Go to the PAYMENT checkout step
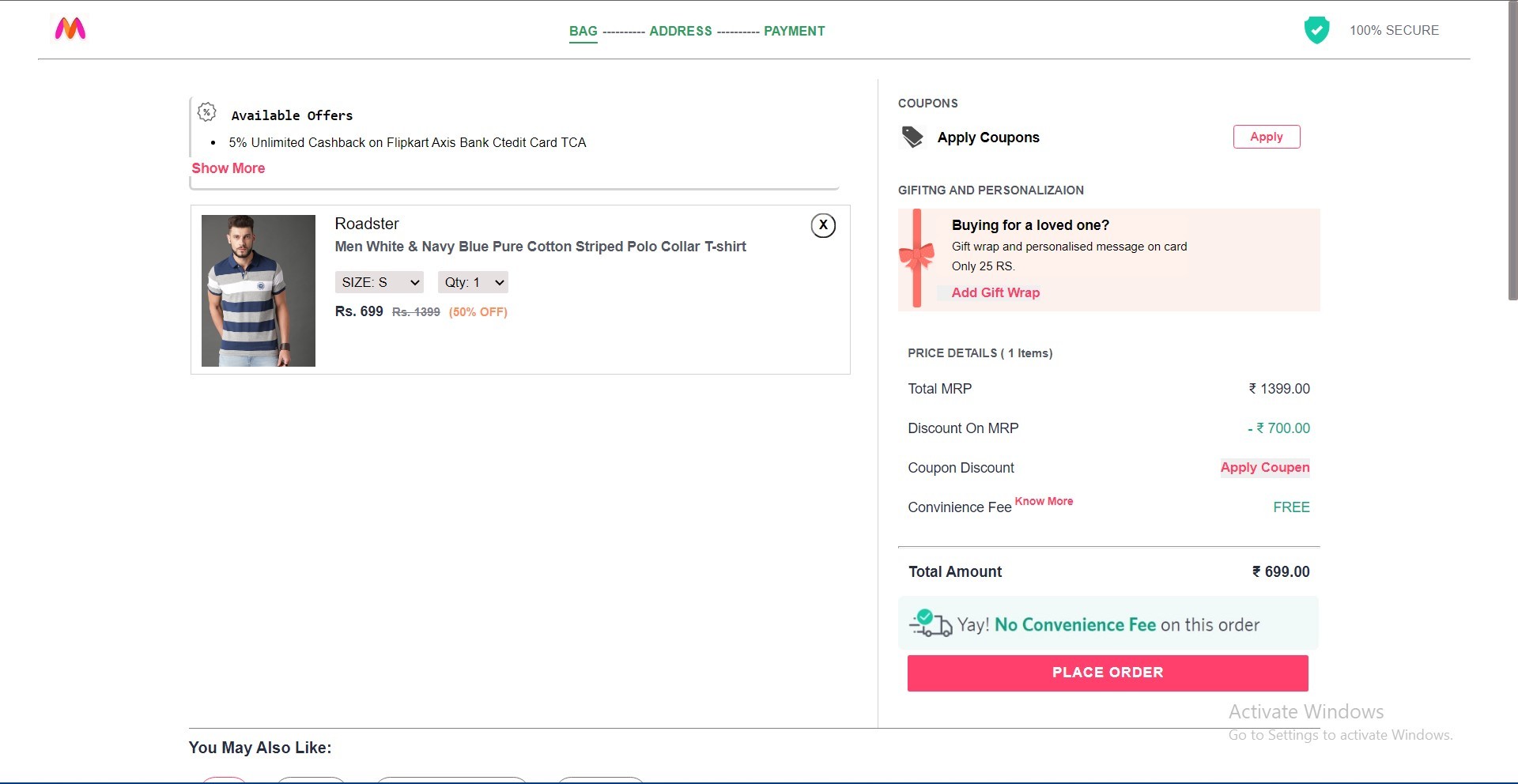The width and height of the screenshot is (1518, 784). point(795,31)
